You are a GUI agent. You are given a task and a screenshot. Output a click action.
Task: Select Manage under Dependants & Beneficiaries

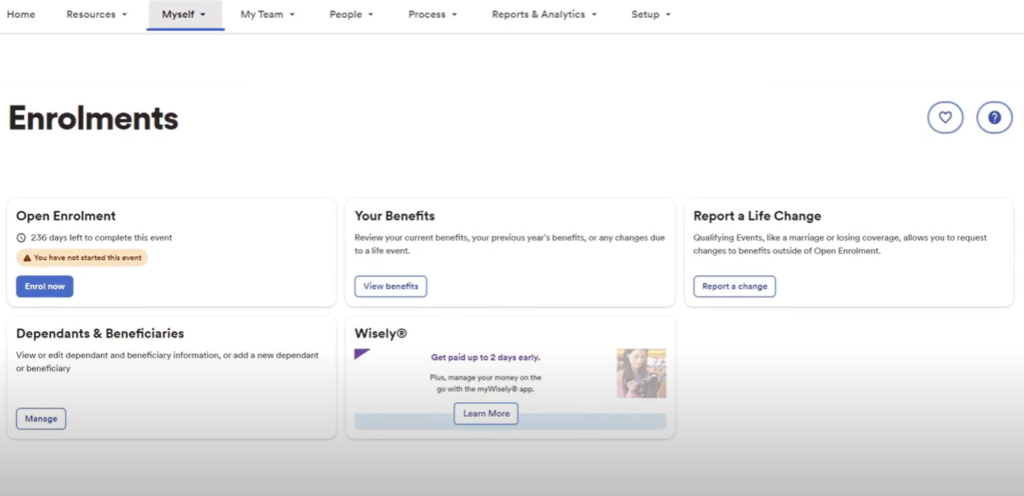click(x=41, y=418)
